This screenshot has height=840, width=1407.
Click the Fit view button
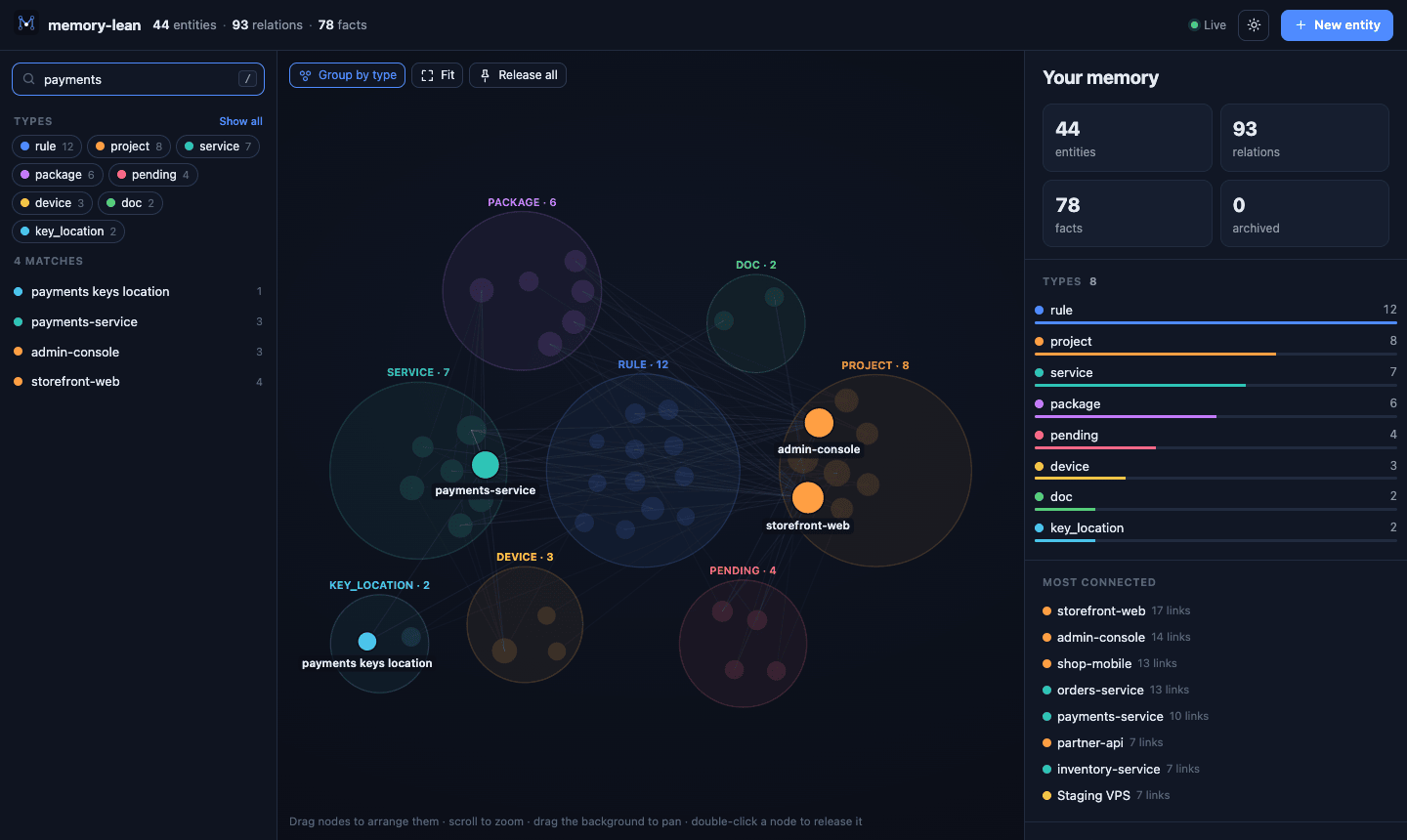tap(437, 75)
